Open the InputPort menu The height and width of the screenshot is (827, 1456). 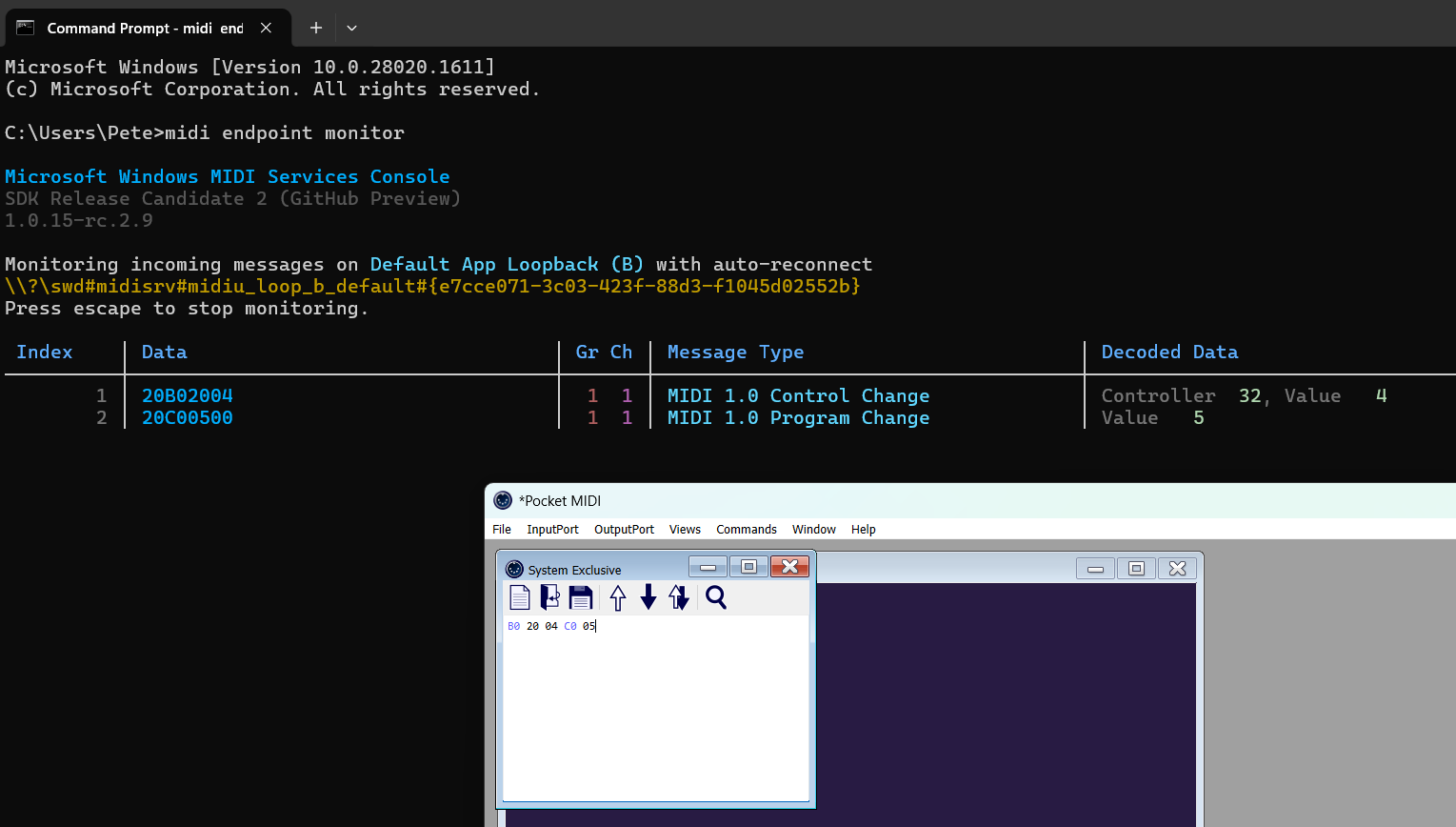point(552,529)
